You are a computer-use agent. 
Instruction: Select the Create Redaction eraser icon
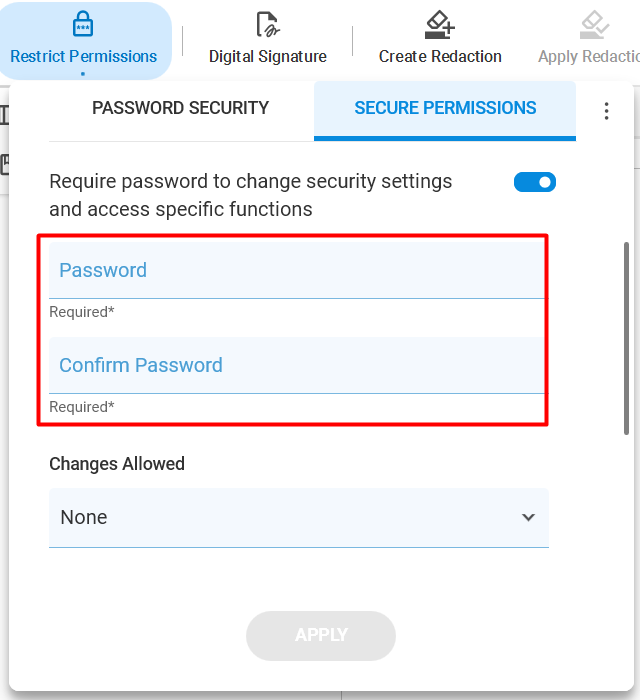[x=440, y=25]
